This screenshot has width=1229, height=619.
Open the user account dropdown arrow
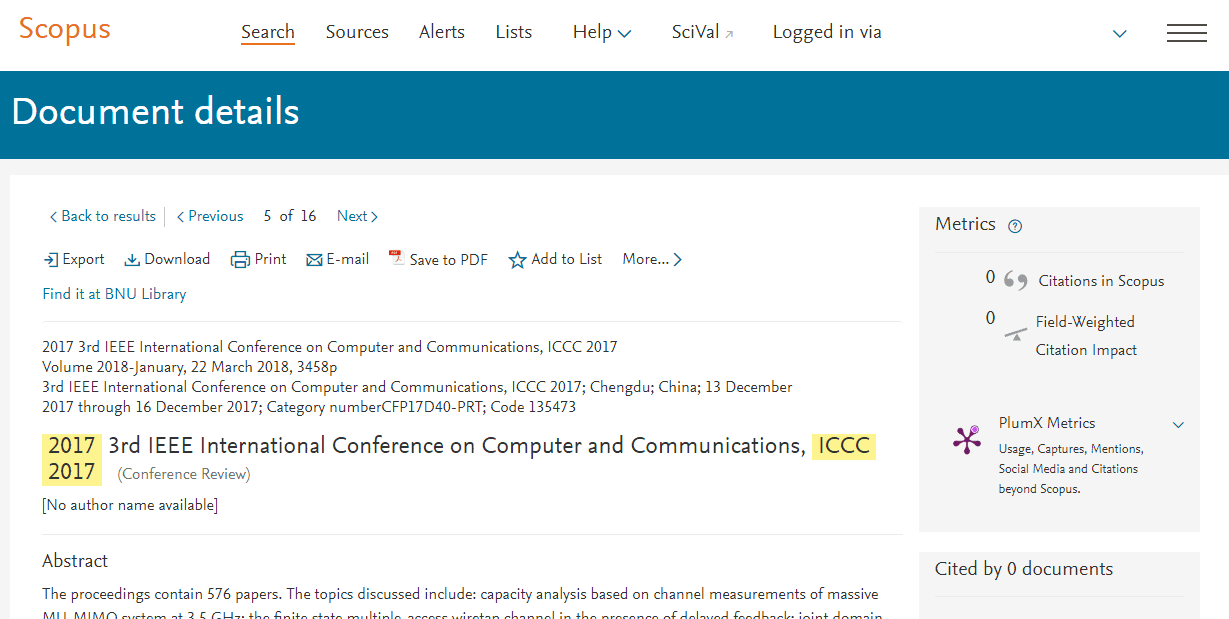(1120, 34)
